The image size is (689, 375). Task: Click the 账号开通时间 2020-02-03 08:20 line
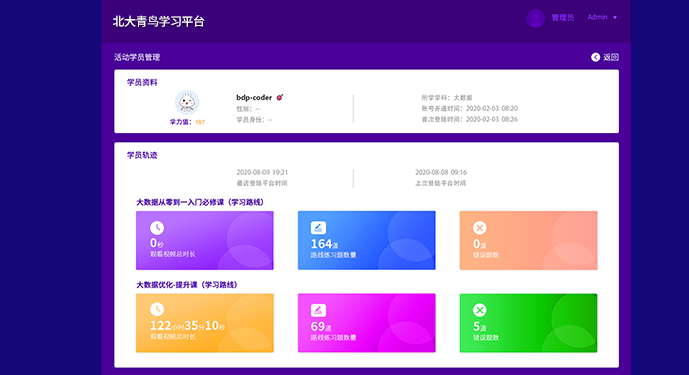[470, 108]
